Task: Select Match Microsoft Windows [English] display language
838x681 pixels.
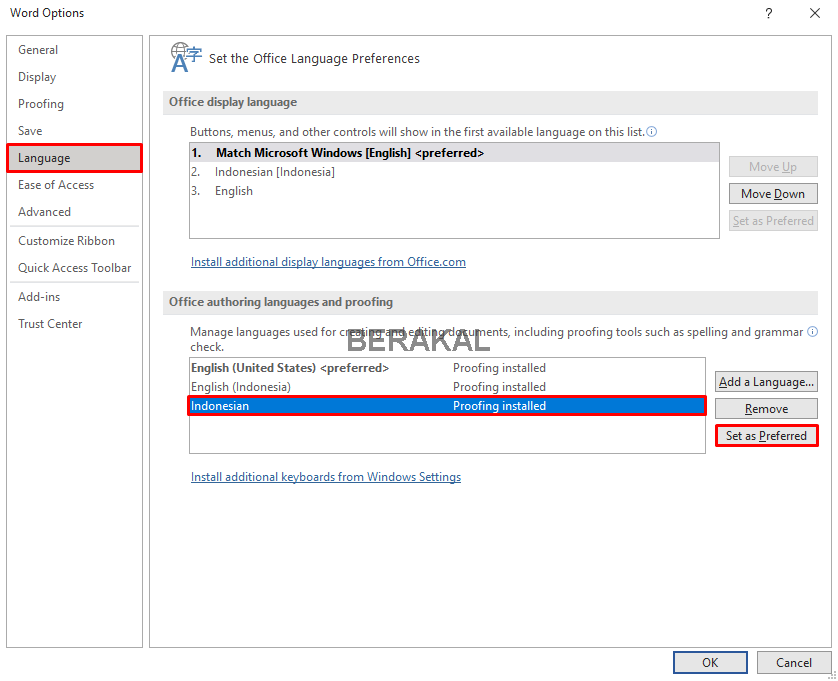Action: coord(454,153)
